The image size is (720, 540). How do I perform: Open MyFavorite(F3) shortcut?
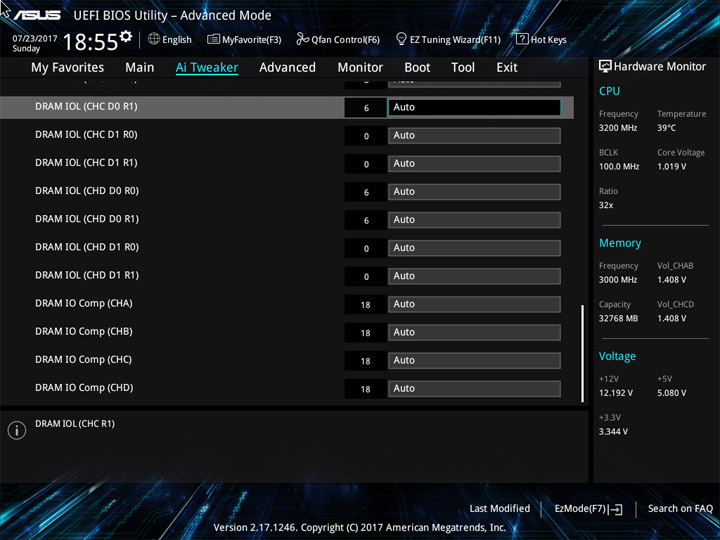click(x=252, y=39)
